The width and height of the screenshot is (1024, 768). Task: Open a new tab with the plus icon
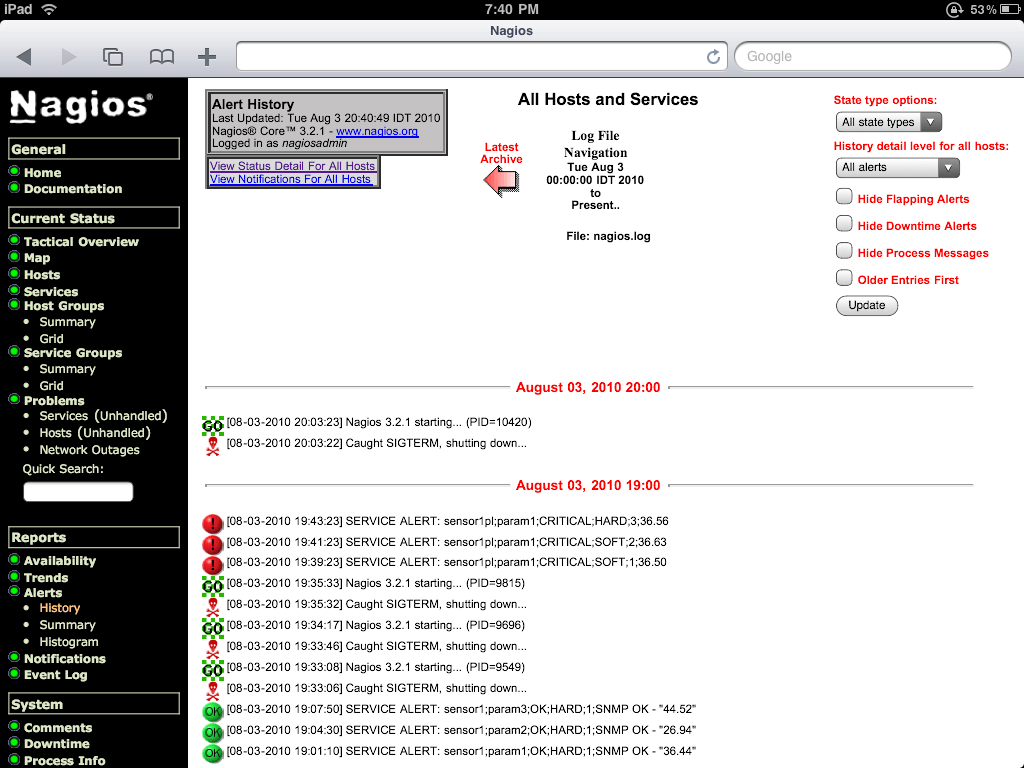pyautogui.click(x=206, y=57)
